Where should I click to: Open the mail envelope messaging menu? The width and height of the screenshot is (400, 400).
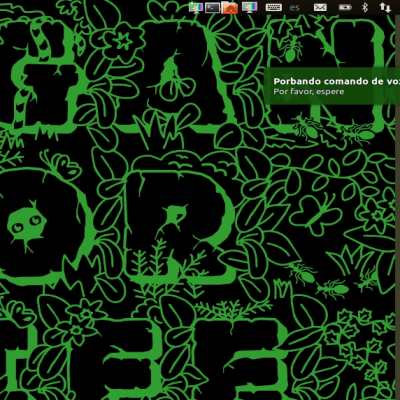tap(320, 7)
